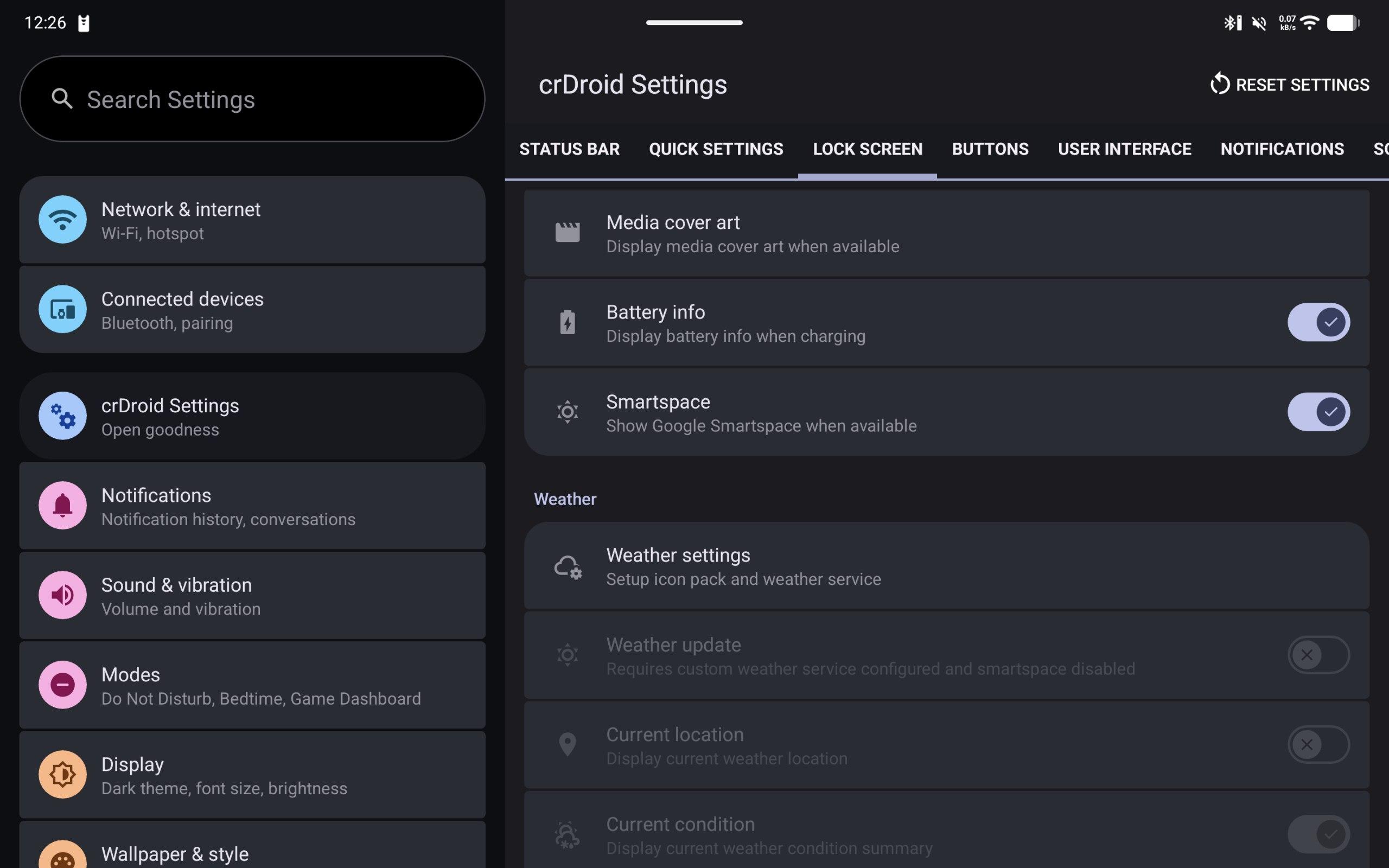This screenshot has width=1389, height=868.
Task: Click the Media cover art clapperboard icon
Action: [x=568, y=233]
